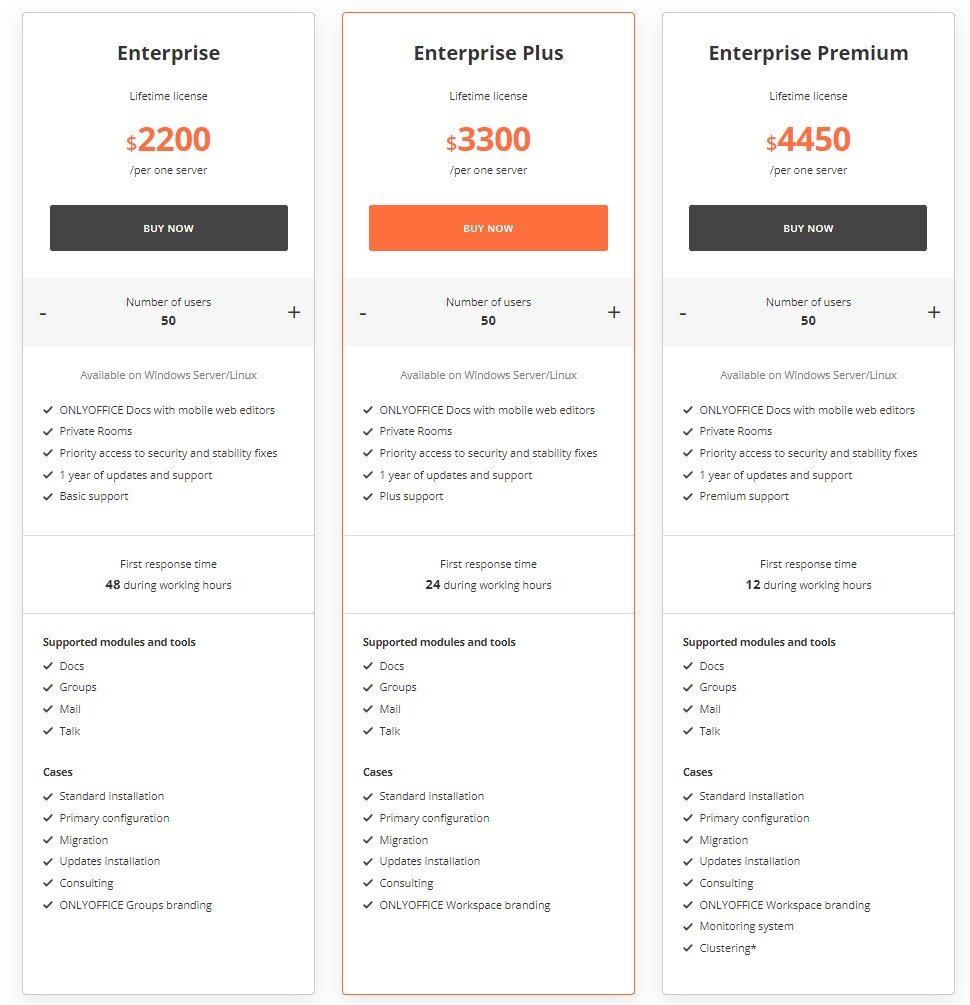
Task: Decrease number of users for Enterprise Premium
Action: (x=683, y=313)
